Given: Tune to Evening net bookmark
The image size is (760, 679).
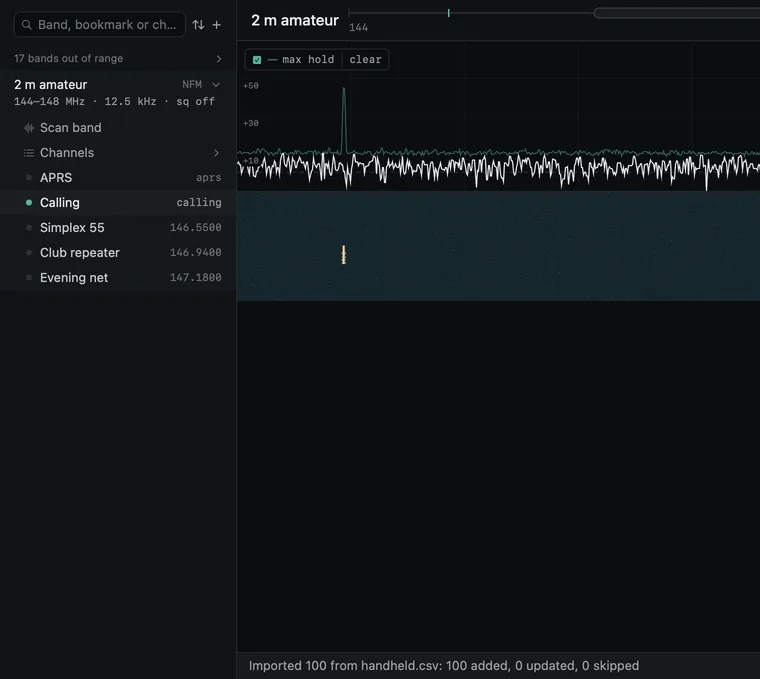Looking at the screenshot, I should pos(118,278).
